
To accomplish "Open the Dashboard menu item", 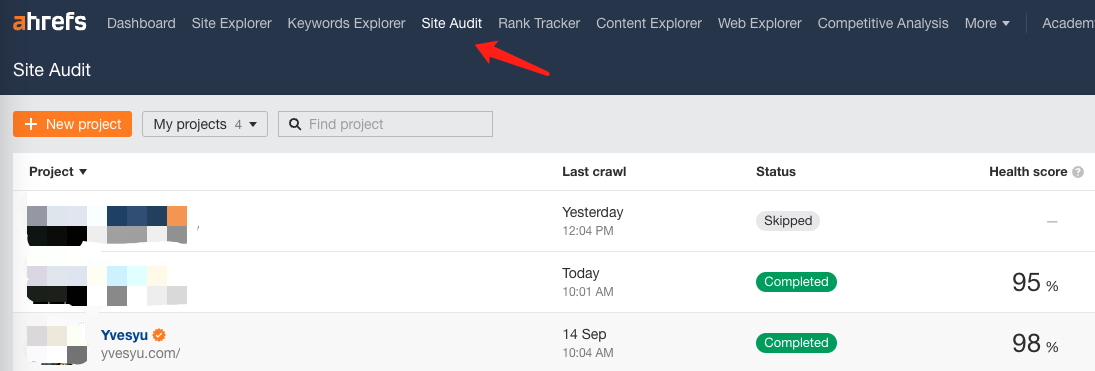I will [x=141, y=23].
